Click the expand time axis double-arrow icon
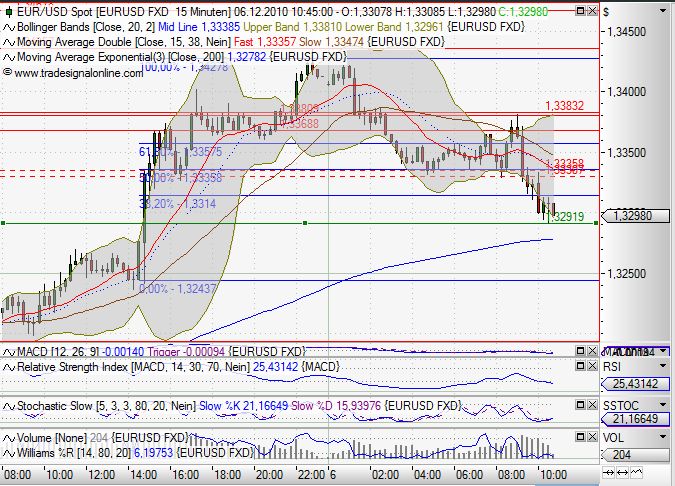 click(622, 473)
